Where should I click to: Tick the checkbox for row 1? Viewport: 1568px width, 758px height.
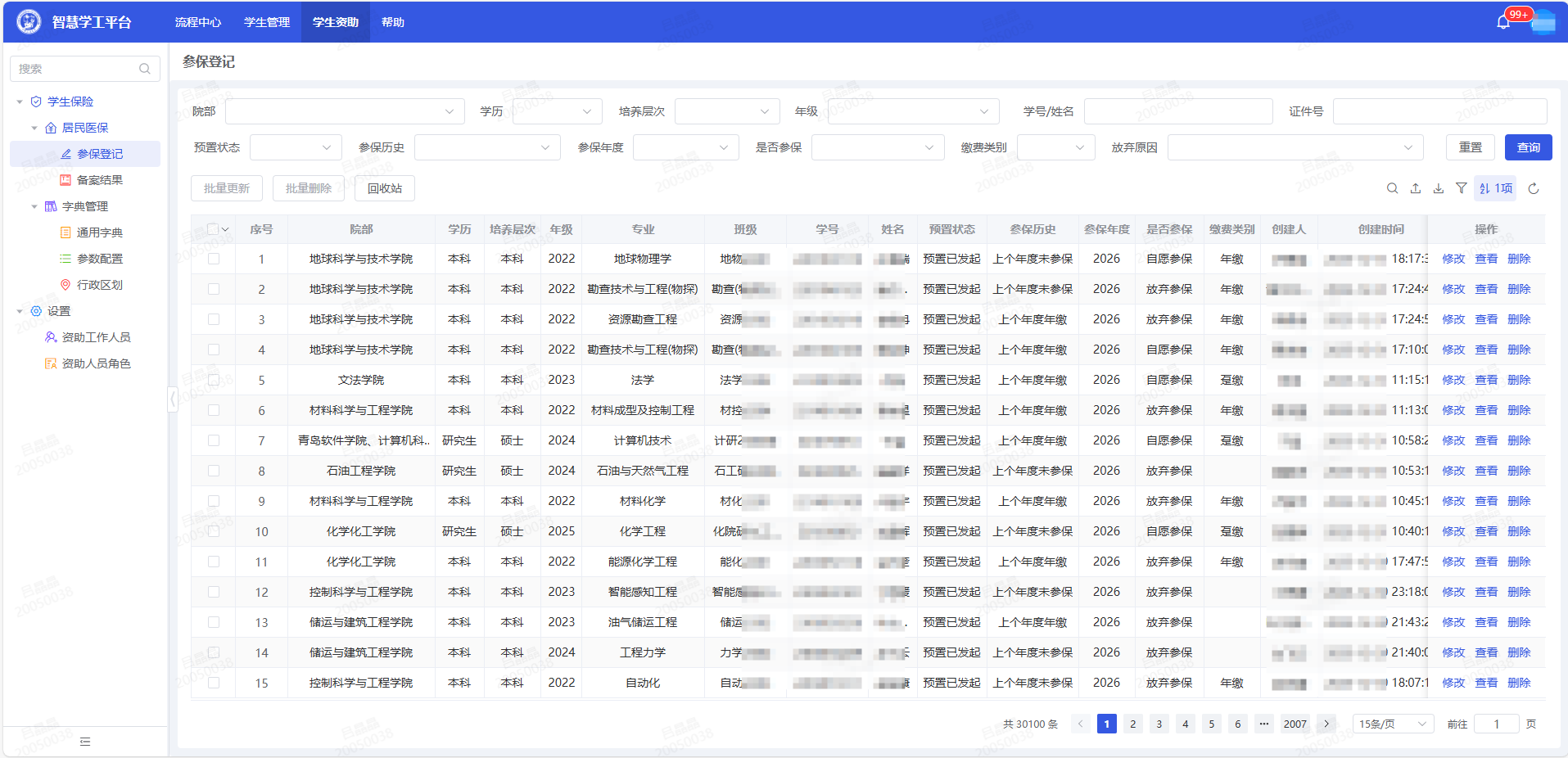214,259
